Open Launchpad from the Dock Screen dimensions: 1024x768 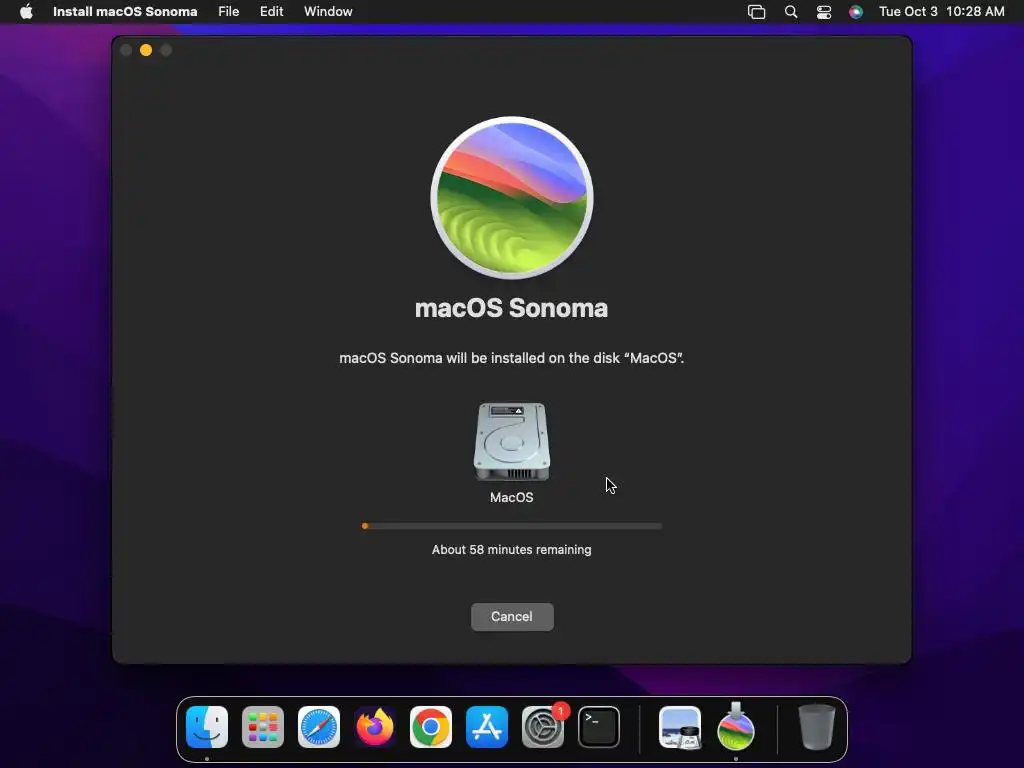coord(263,727)
